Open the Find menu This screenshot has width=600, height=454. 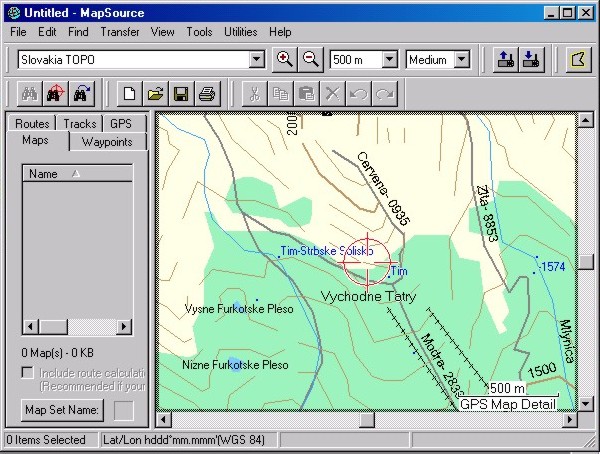point(78,32)
